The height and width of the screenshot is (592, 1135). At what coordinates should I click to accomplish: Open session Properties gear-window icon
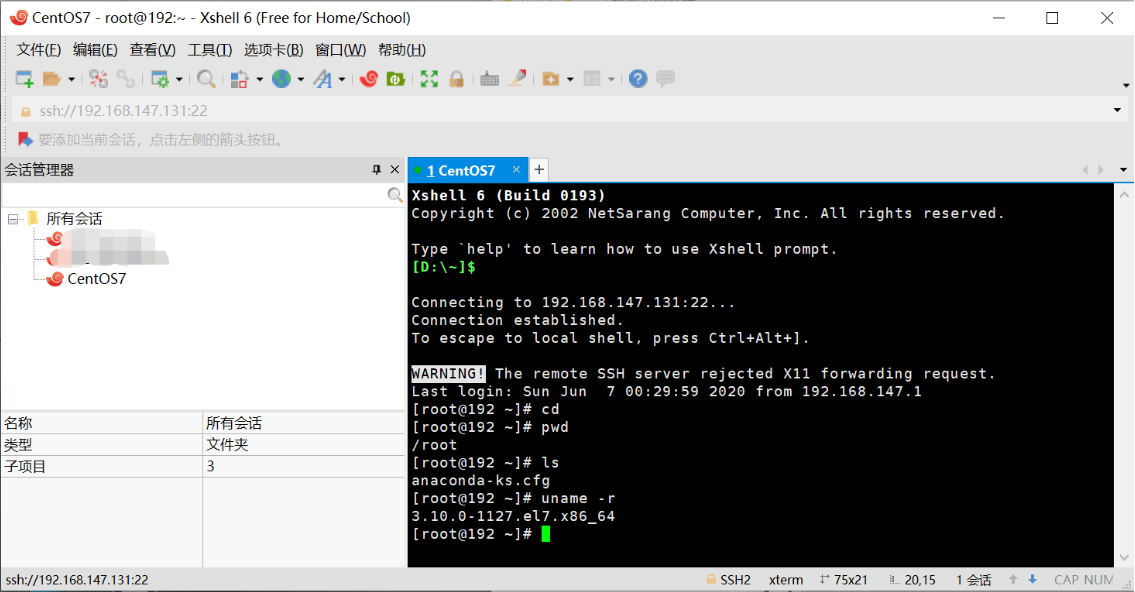160,79
